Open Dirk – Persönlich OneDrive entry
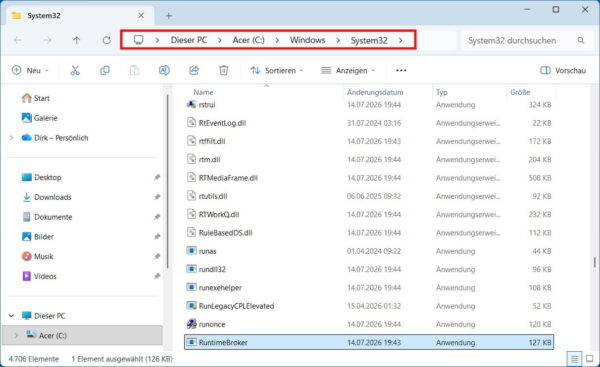 [55, 138]
